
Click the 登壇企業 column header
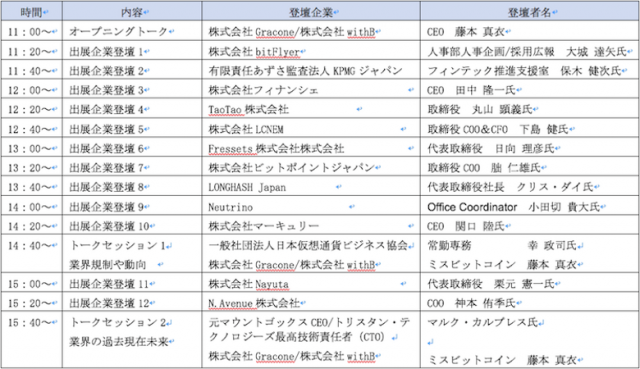point(311,11)
